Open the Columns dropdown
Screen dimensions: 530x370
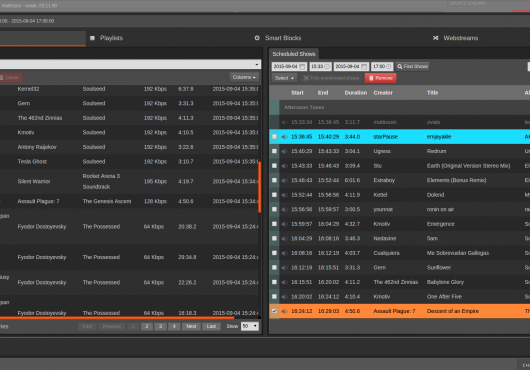click(x=244, y=77)
